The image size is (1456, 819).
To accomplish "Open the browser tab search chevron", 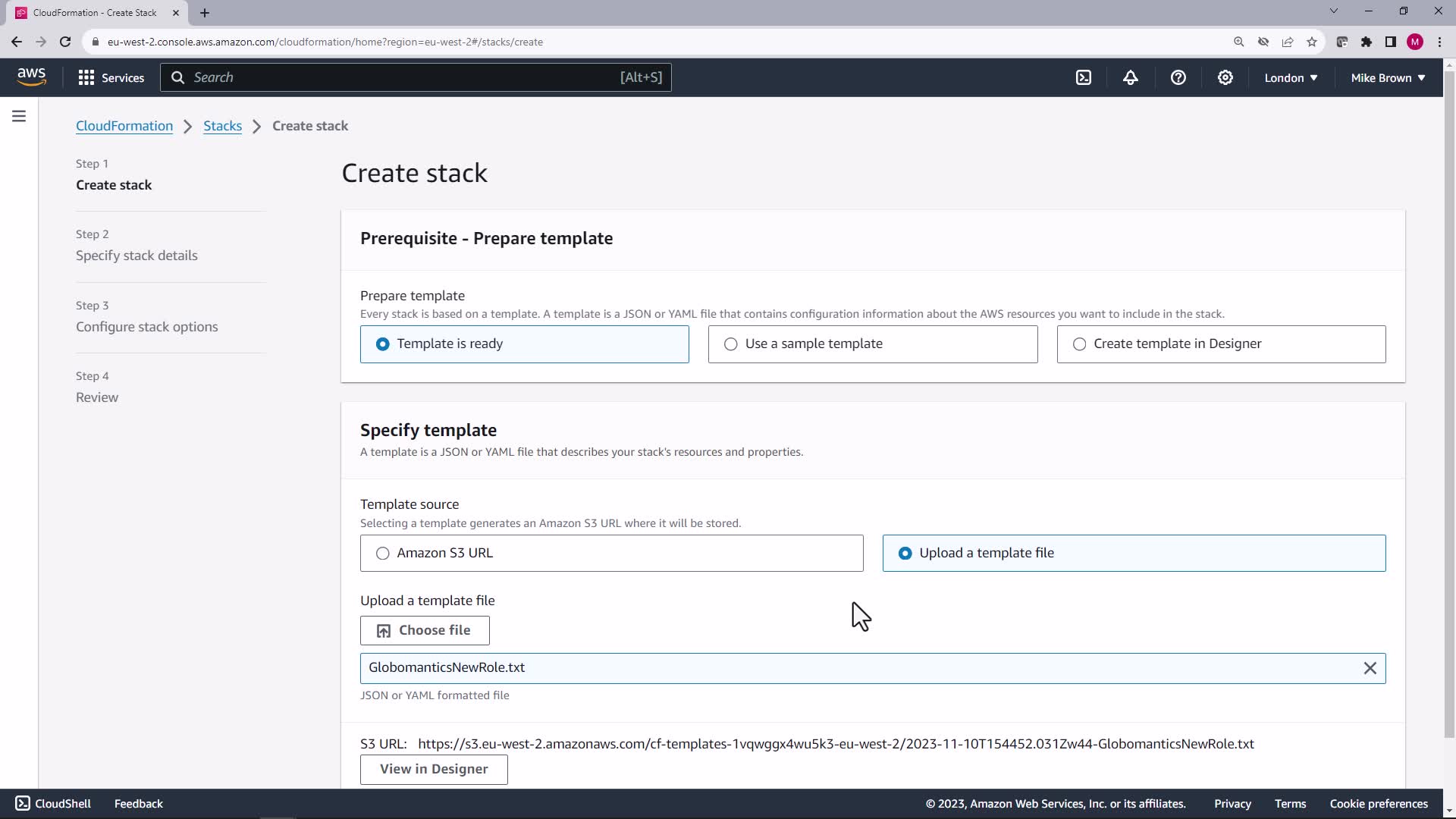I will (x=1334, y=11).
